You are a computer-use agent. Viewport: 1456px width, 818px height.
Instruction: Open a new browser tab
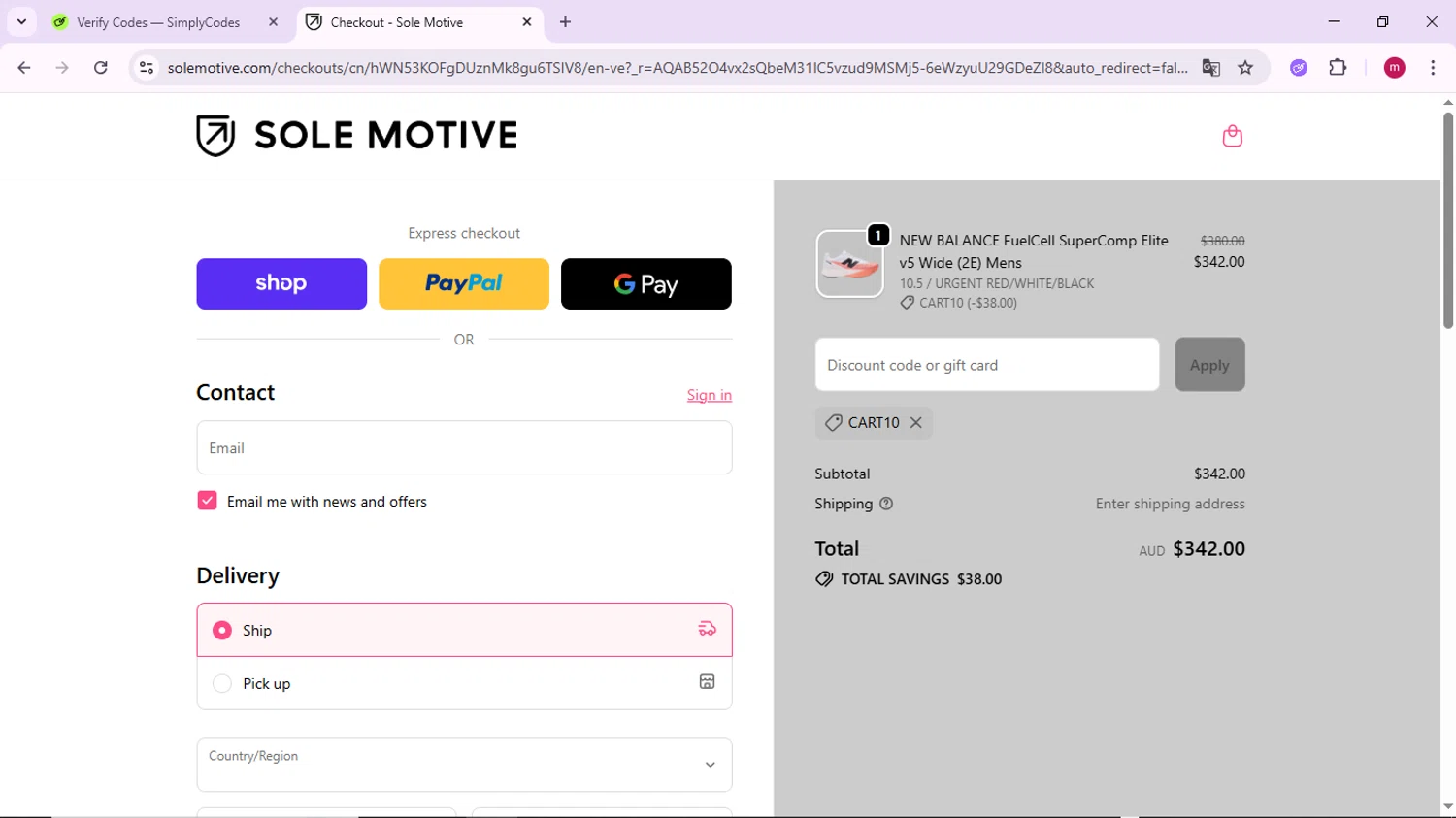(x=565, y=22)
